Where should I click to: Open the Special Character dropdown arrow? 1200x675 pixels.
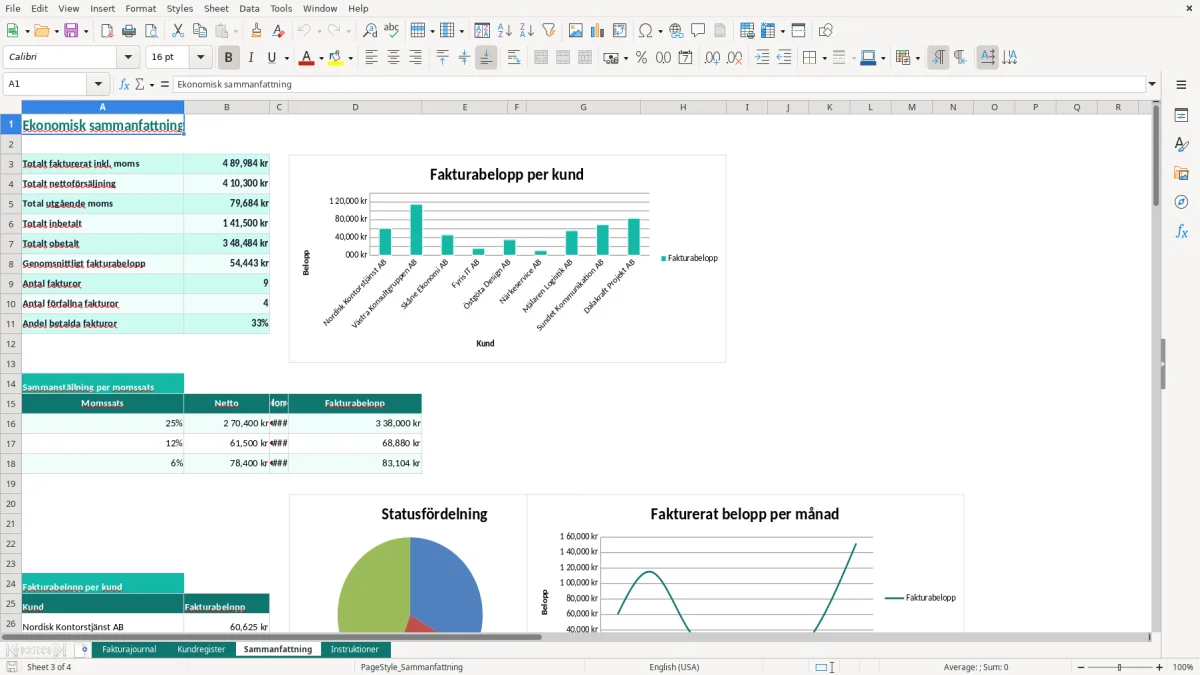tap(660, 31)
